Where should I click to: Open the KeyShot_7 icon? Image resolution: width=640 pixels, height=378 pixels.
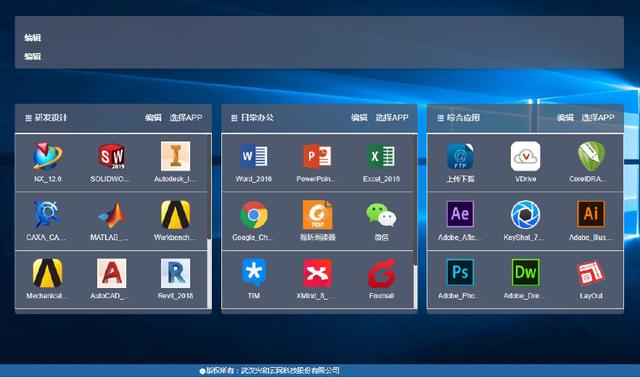click(x=525, y=215)
